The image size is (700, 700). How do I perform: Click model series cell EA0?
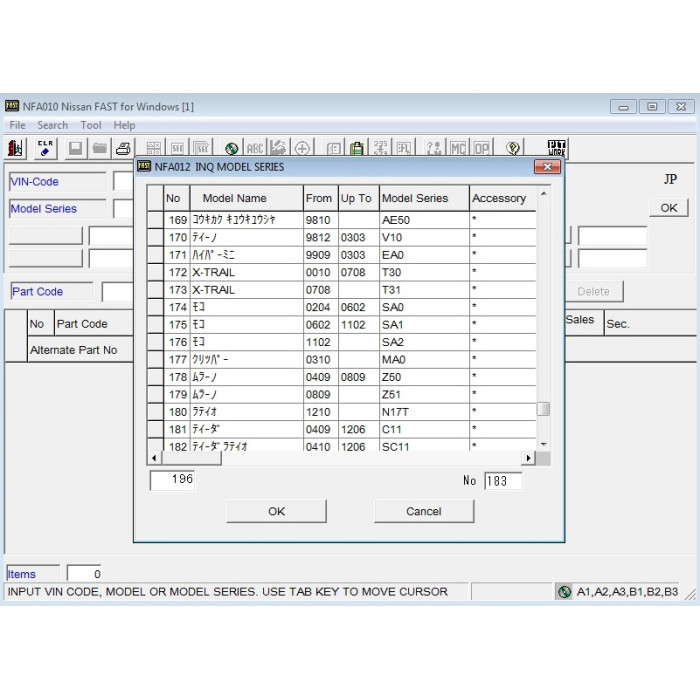tap(424, 255)
